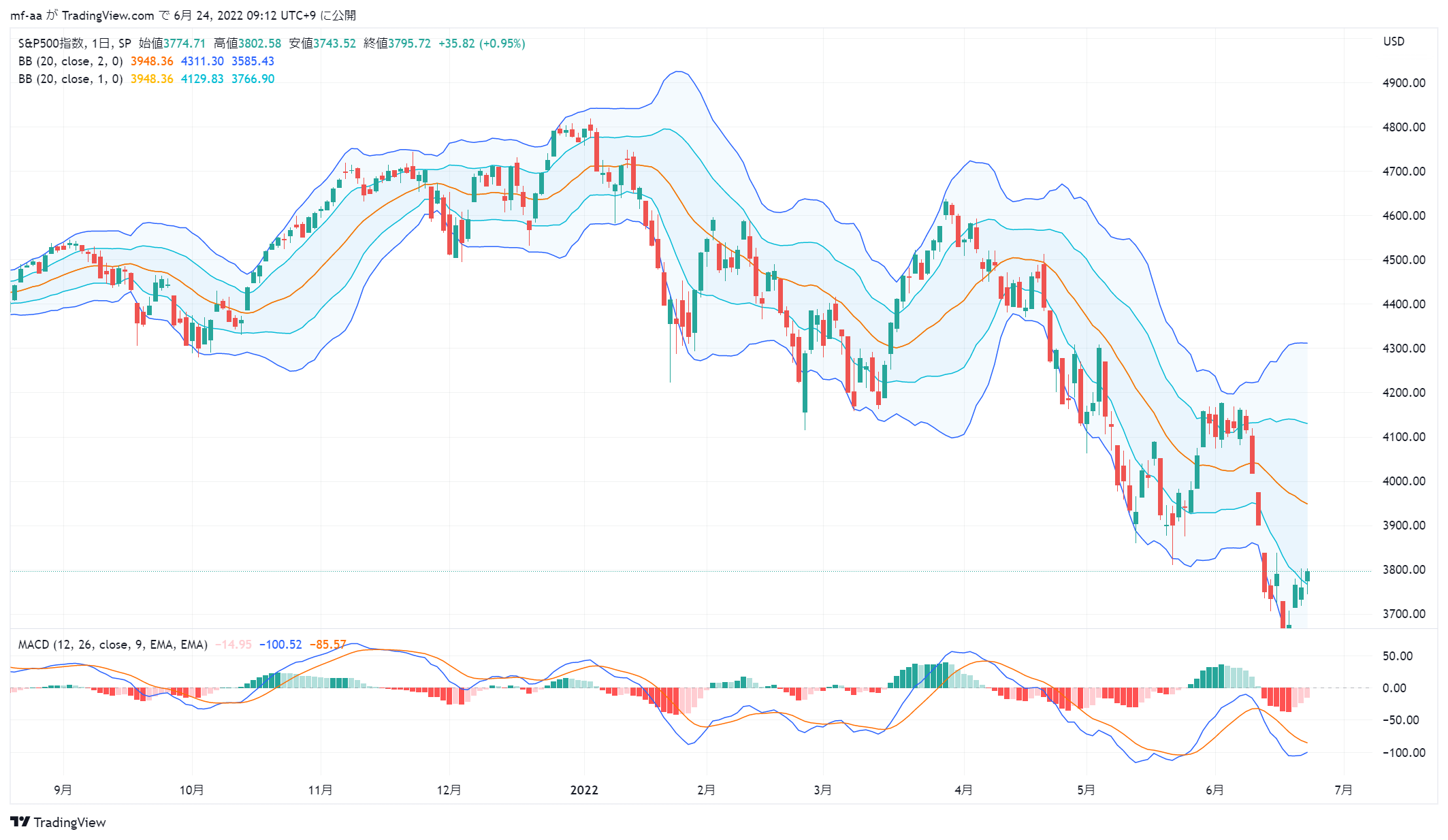This screenshot has width=1448, height=840.
Task: Click the orange 3948.36 basis value
Action: point(152,61)
